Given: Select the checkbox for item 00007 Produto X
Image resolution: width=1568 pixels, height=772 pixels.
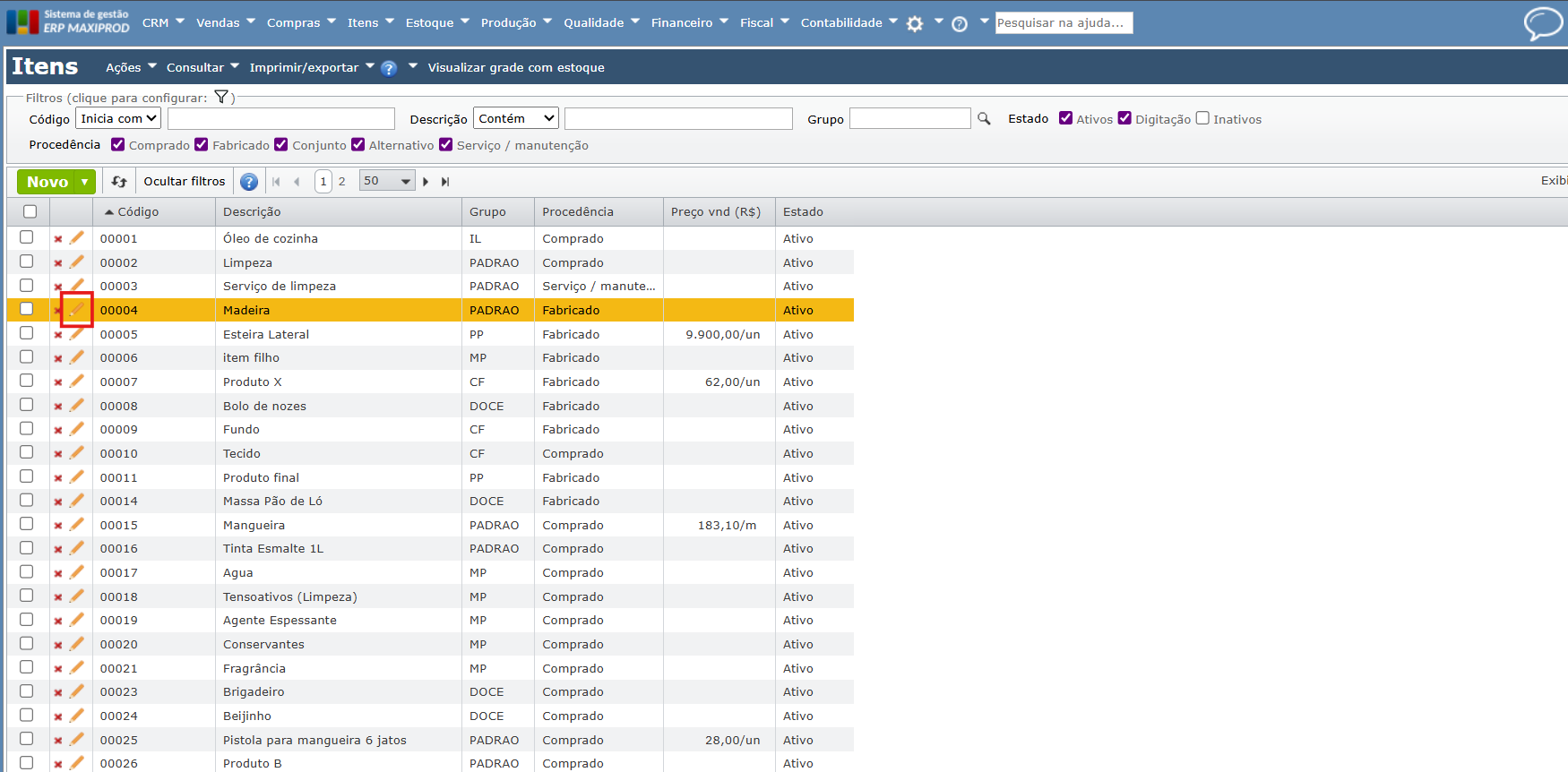Looking at the screenshot, I should point(27,381).
